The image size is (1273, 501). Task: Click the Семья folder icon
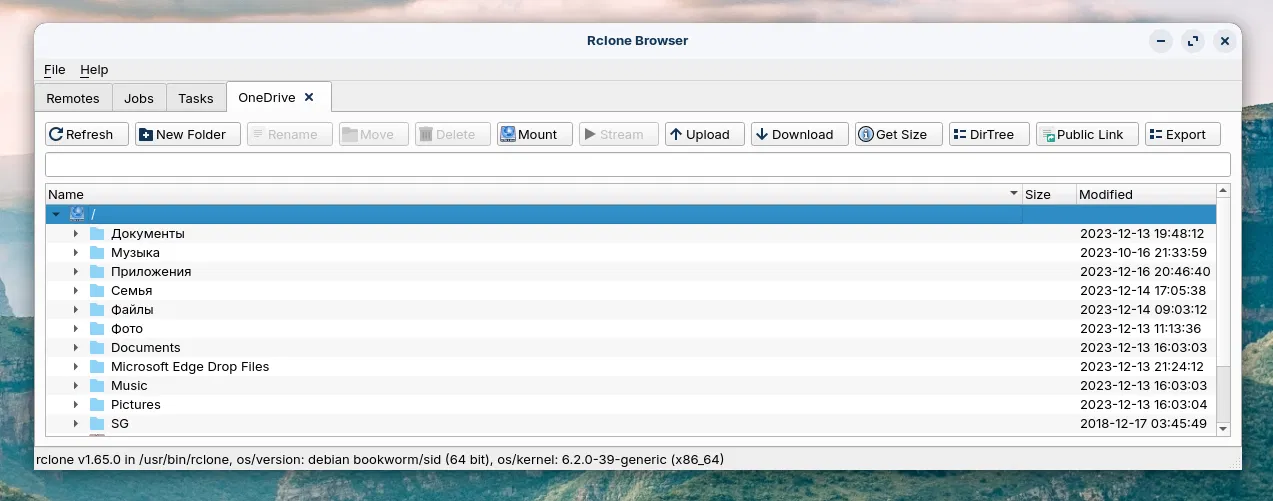(97, 290)
